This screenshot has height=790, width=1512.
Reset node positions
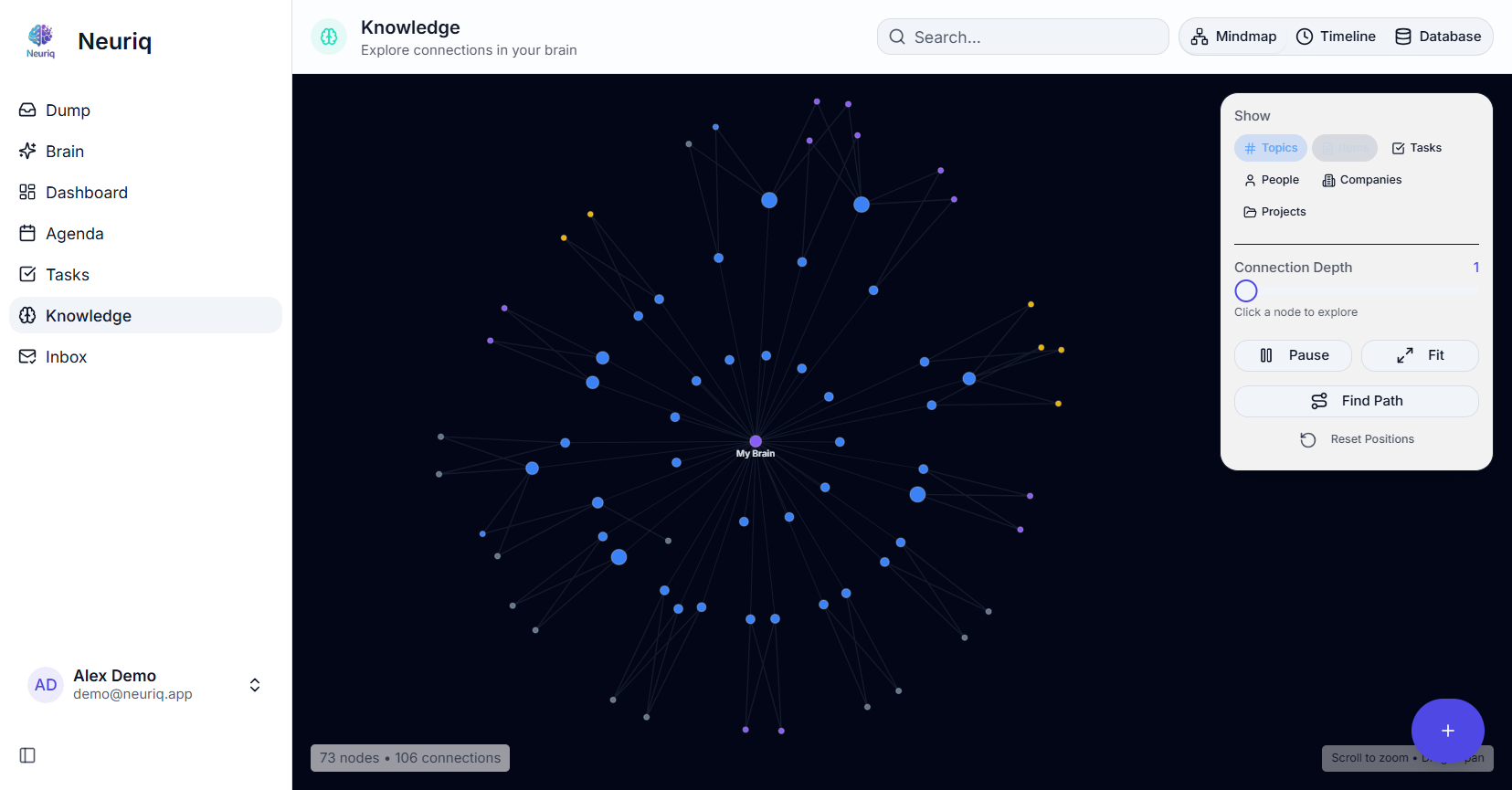1357,439
